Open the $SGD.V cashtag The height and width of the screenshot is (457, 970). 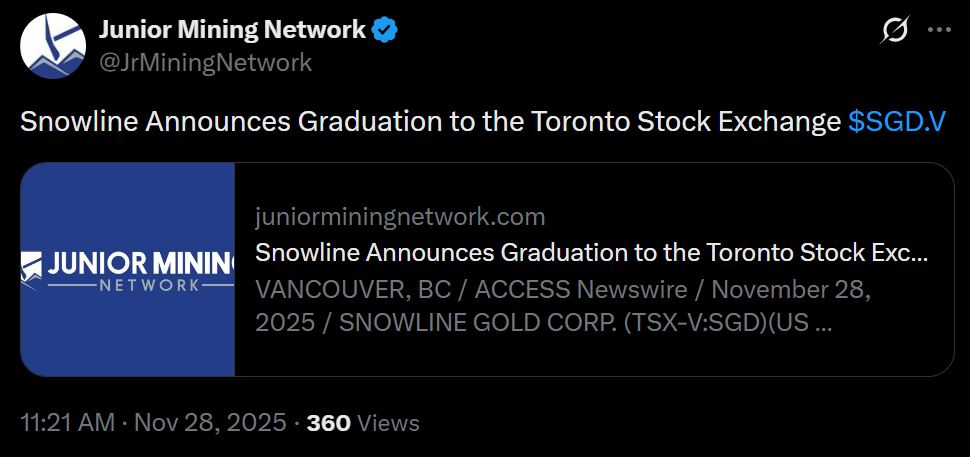[897, 121]
